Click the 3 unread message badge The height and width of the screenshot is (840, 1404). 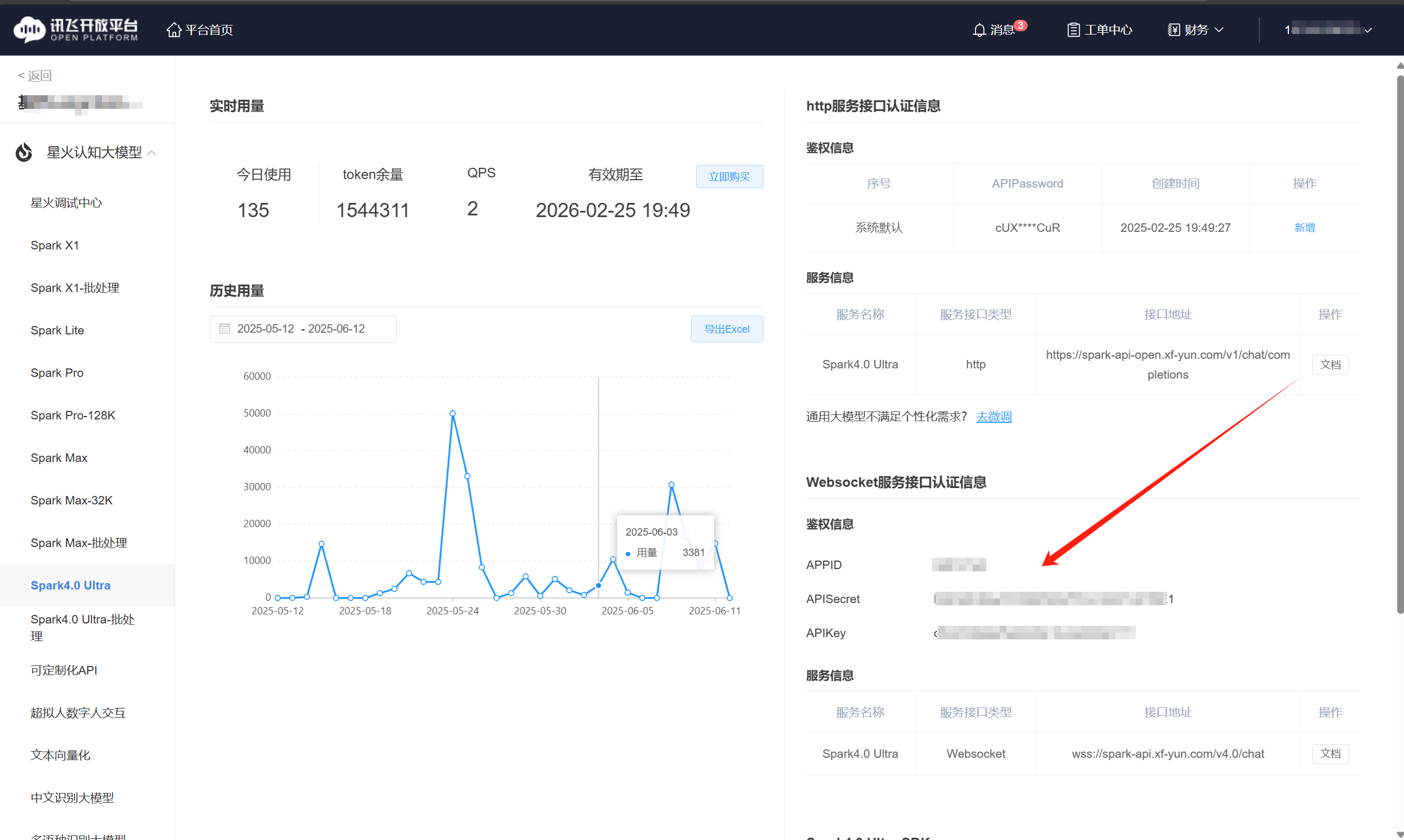tap(1020, 25)
